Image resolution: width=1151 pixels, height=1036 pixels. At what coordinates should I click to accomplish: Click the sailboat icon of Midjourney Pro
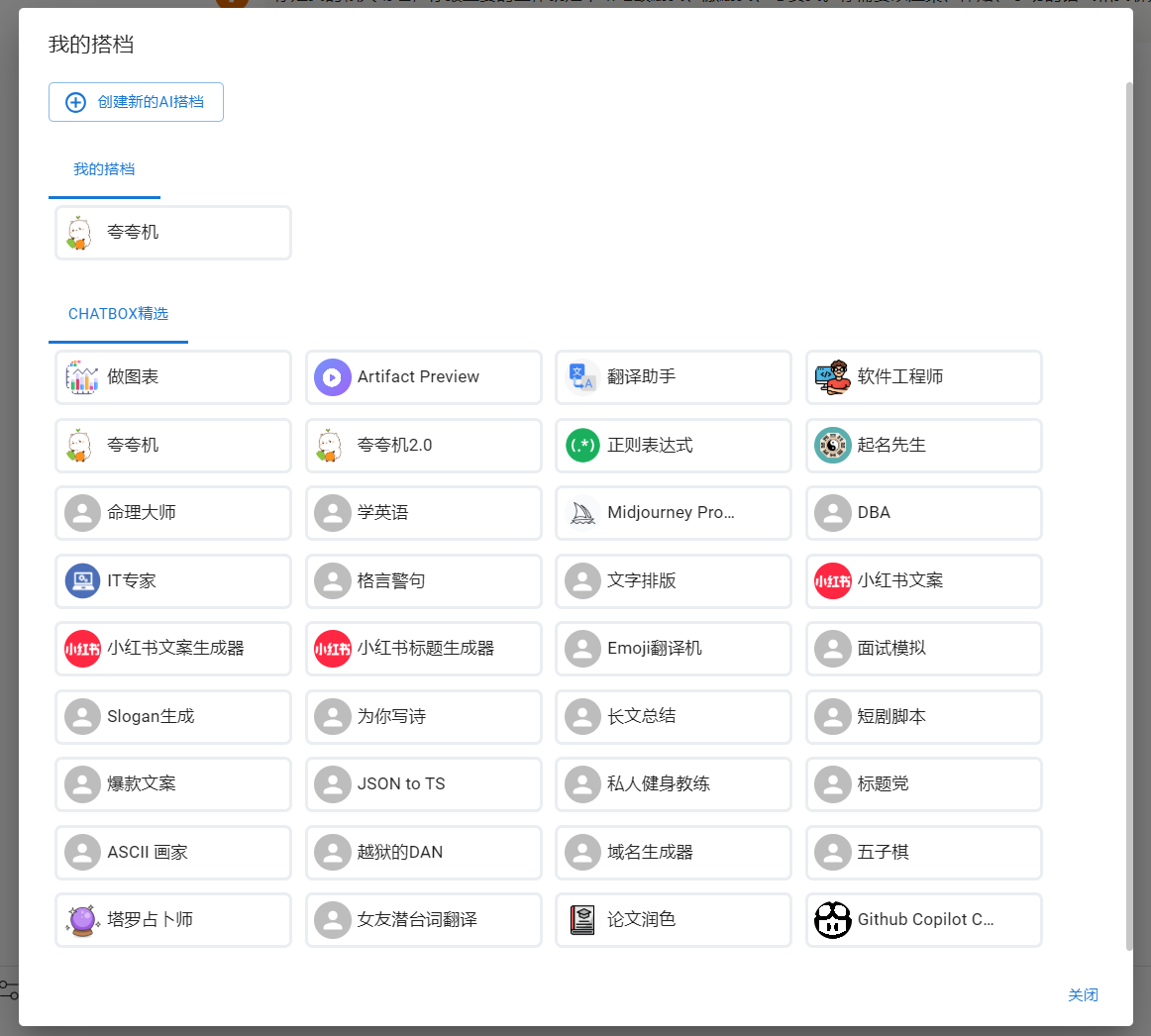click(x=582, y=513)
